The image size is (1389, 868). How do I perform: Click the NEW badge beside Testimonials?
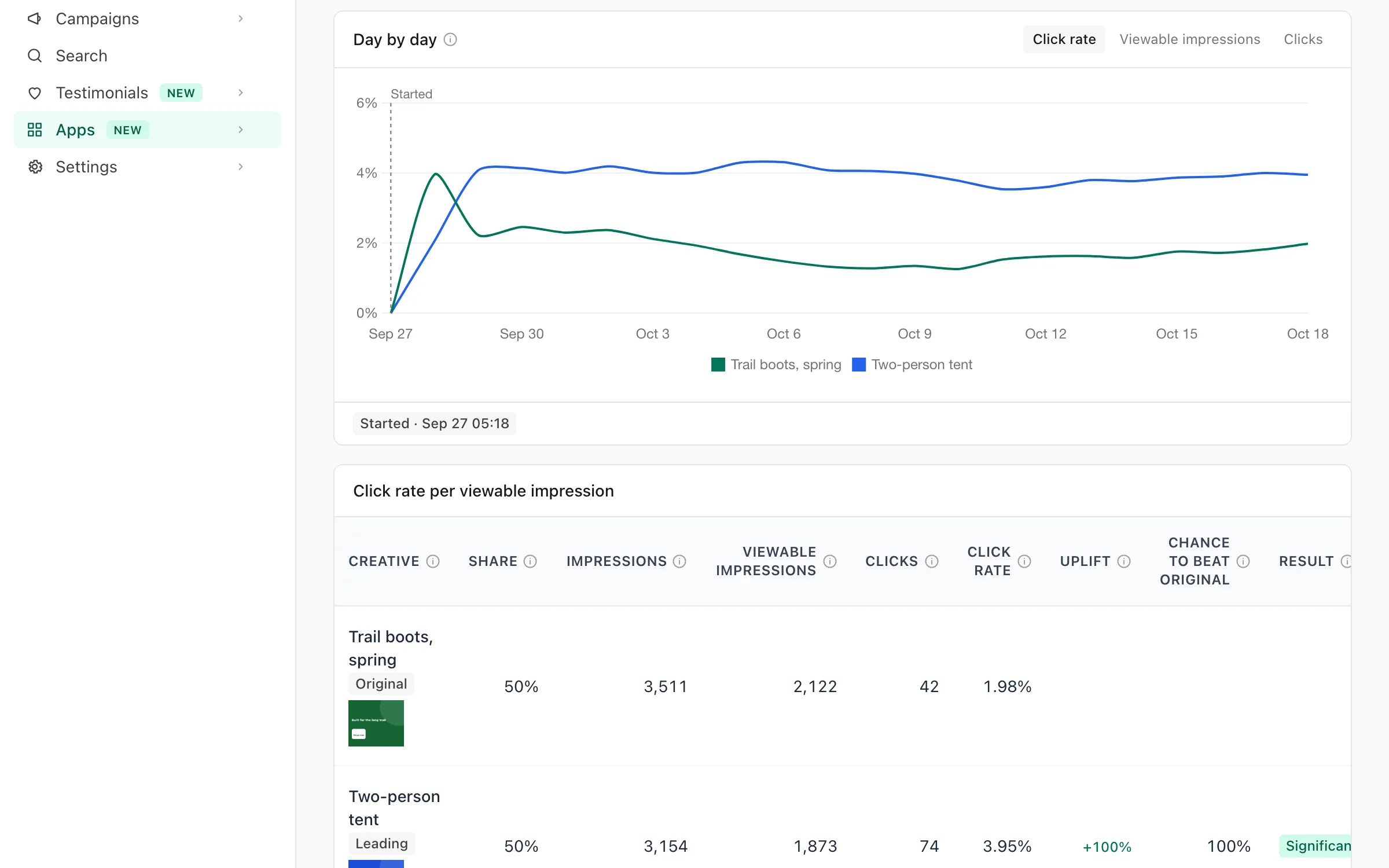[x=181, y=93]
